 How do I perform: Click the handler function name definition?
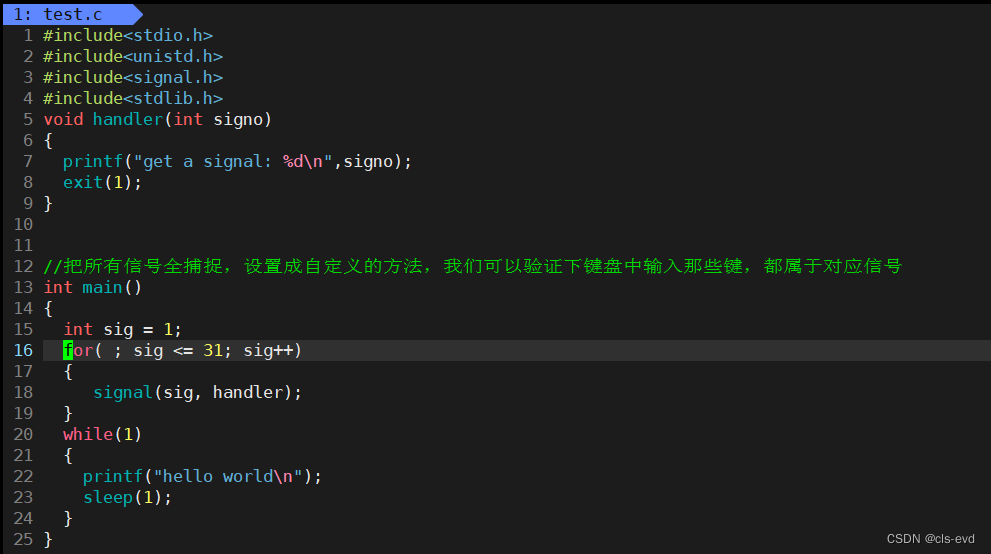[128, 119]
